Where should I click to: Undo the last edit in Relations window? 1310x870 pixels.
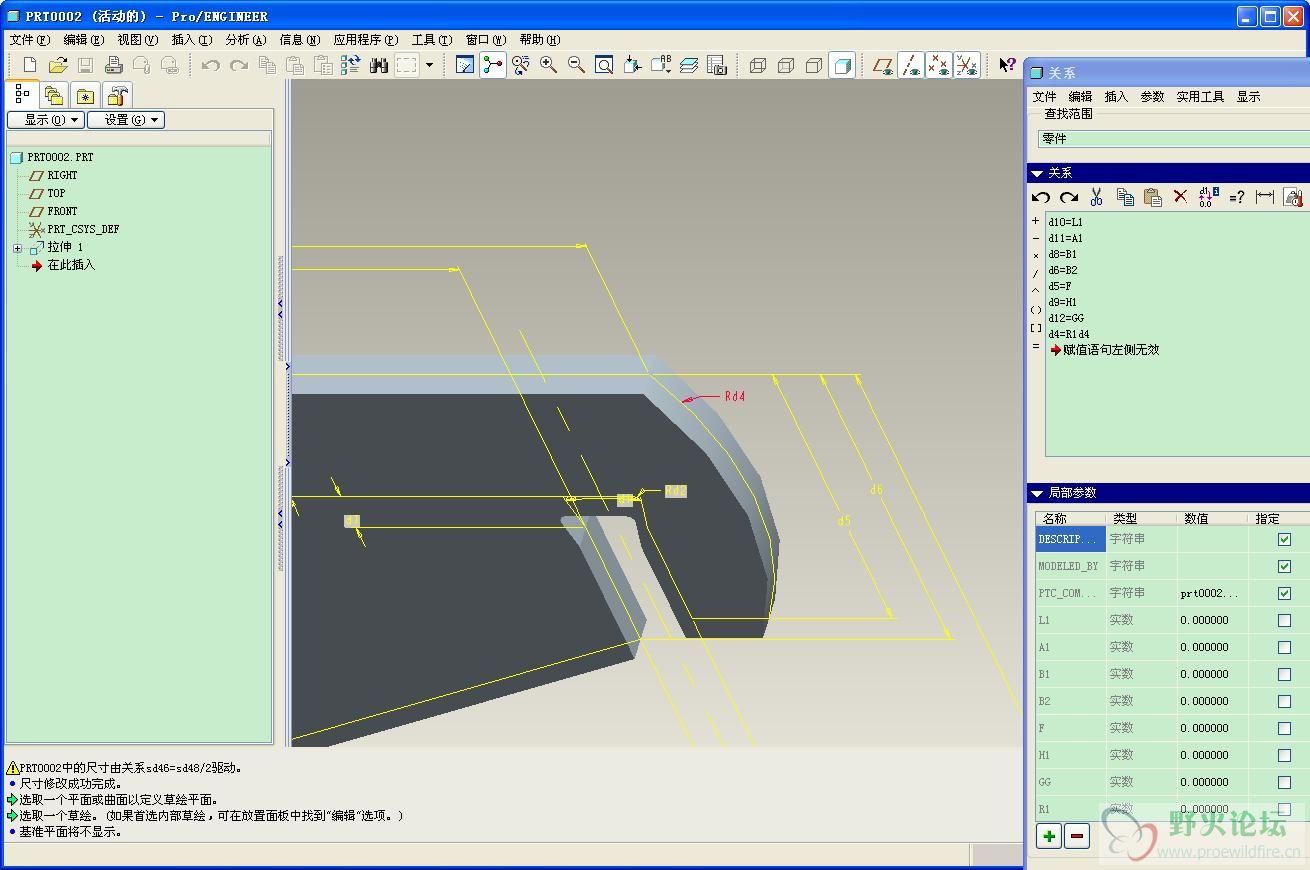click(1041, 197)
